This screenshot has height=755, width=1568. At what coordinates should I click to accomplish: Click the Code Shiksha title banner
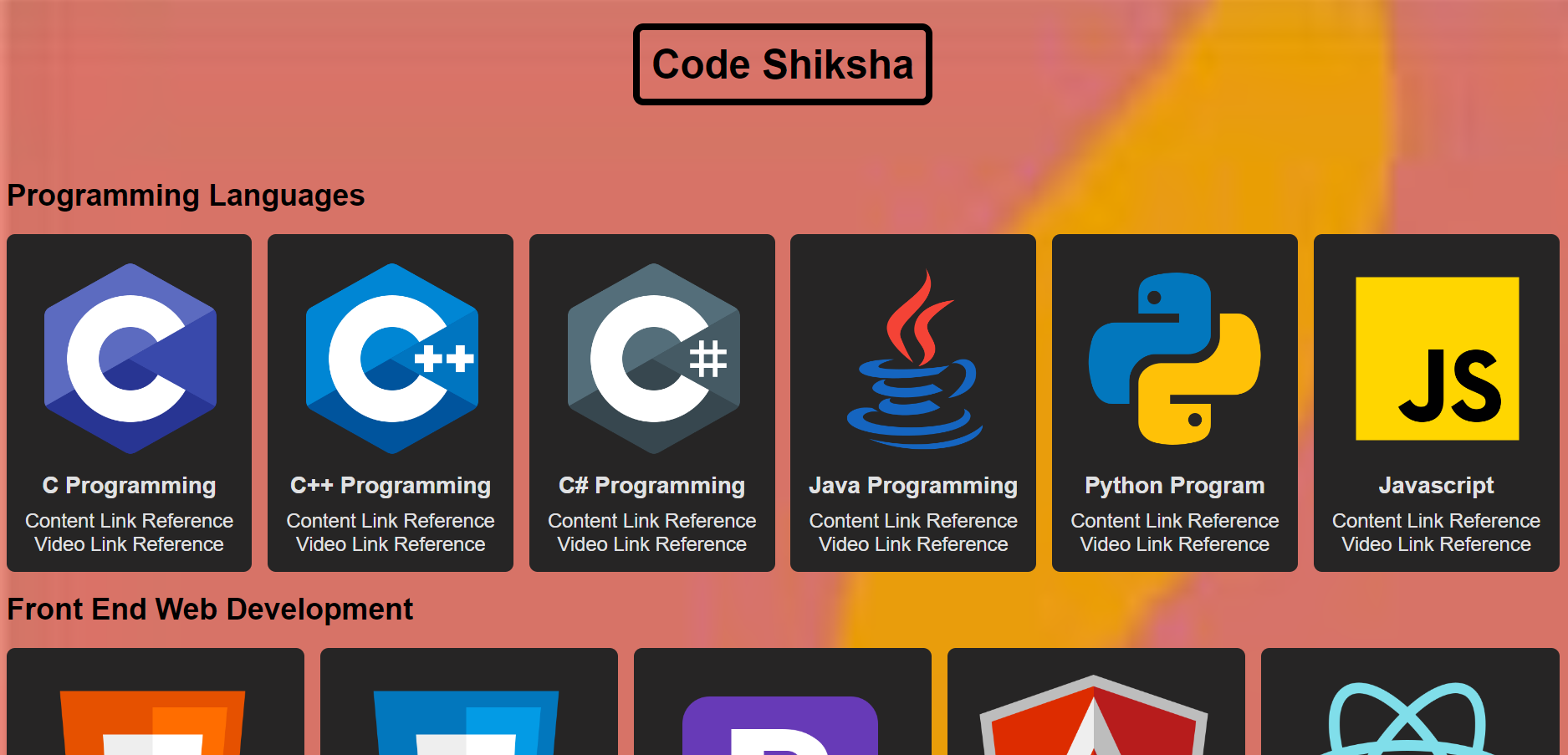[x=783, y=64]
